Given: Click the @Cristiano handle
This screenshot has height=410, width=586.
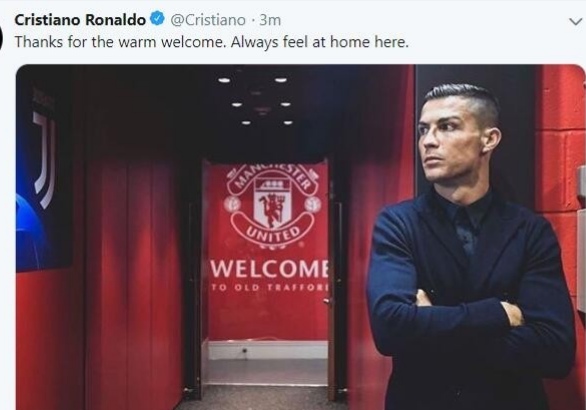Looking at the screenshot, I should [208, 20].
